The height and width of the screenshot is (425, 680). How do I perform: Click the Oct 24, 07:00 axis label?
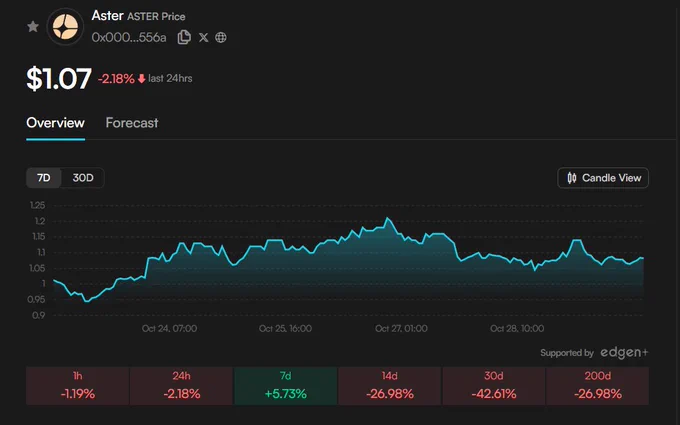[169, 328]
